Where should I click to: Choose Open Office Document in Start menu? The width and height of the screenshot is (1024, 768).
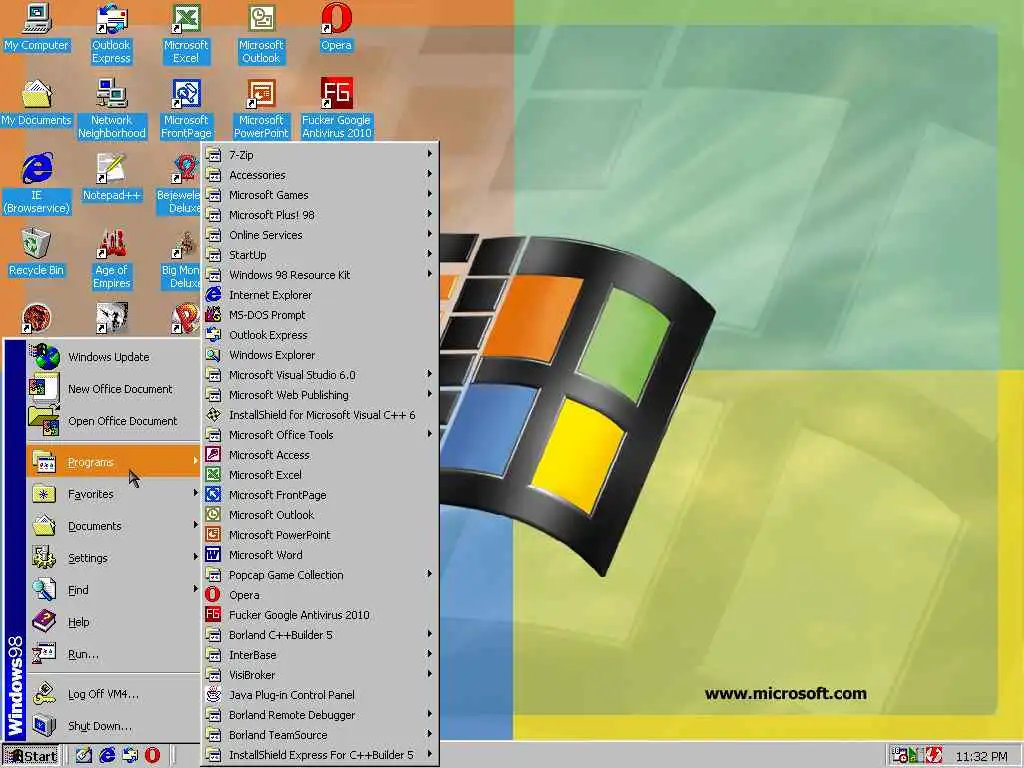[113, 421]
